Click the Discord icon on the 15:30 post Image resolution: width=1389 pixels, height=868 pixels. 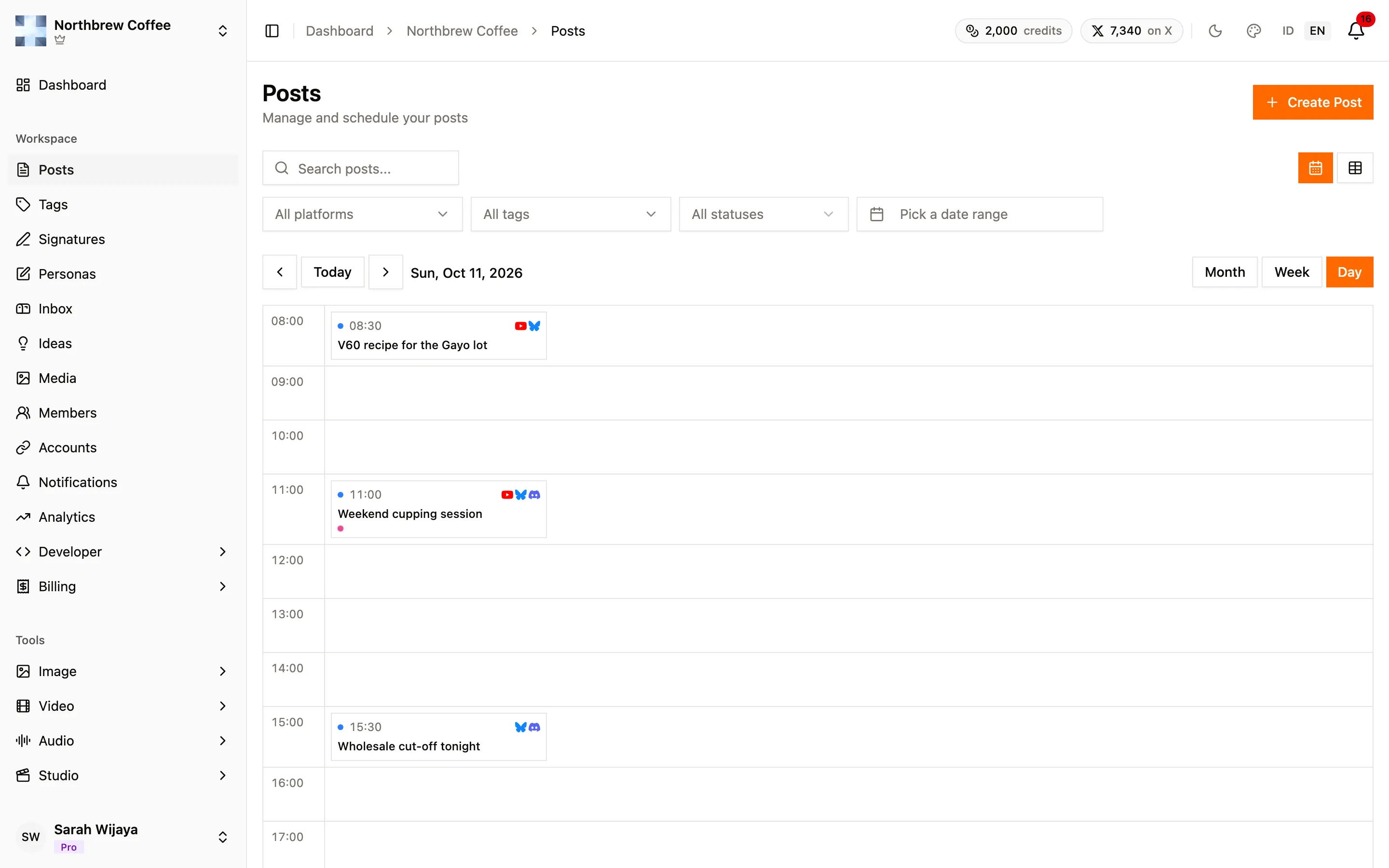[534, 727]
